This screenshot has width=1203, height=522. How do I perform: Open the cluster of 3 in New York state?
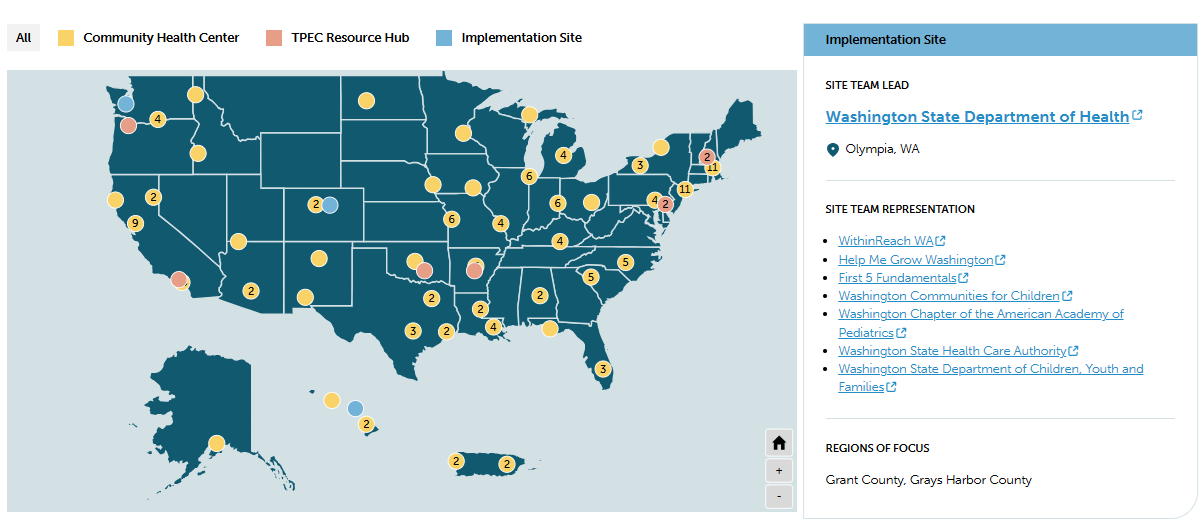coord(640,165)
